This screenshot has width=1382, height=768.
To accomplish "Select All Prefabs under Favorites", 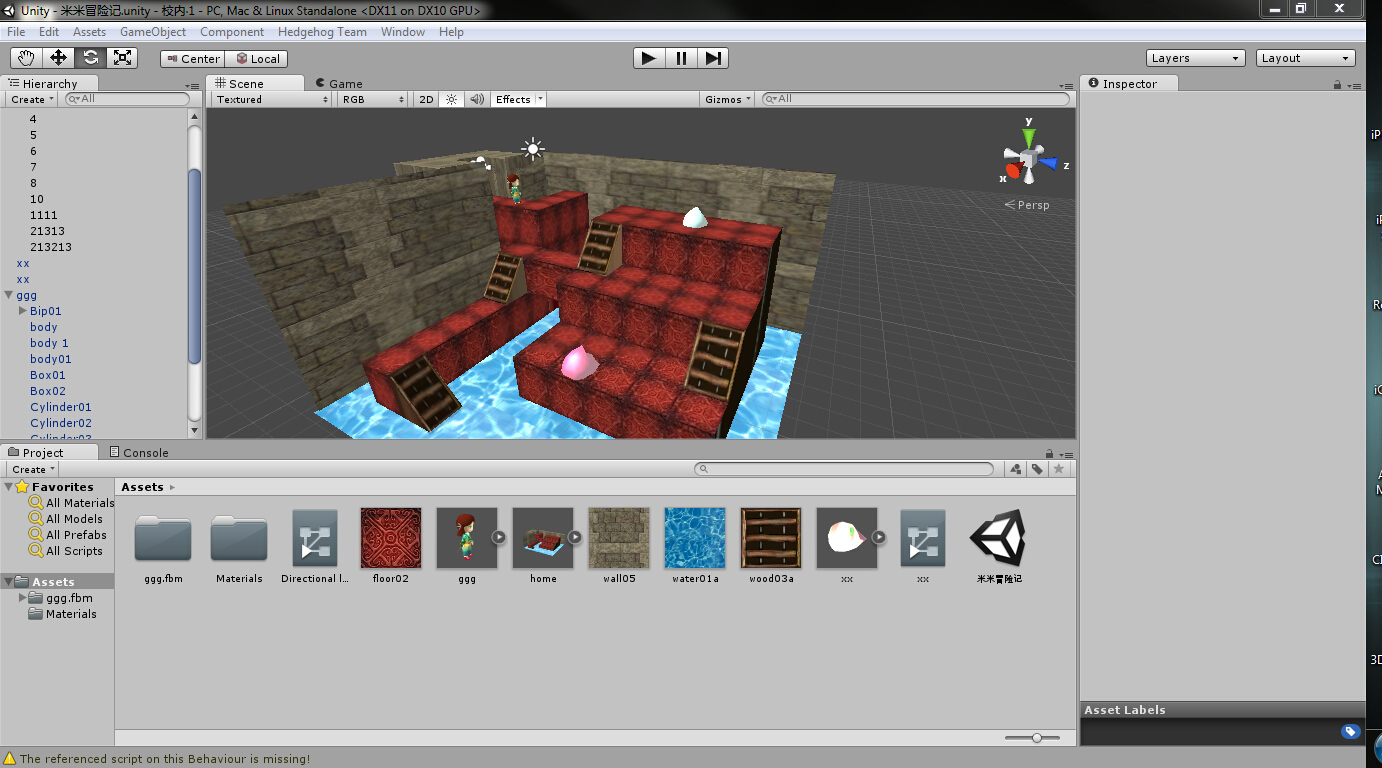I will point(76,535).
